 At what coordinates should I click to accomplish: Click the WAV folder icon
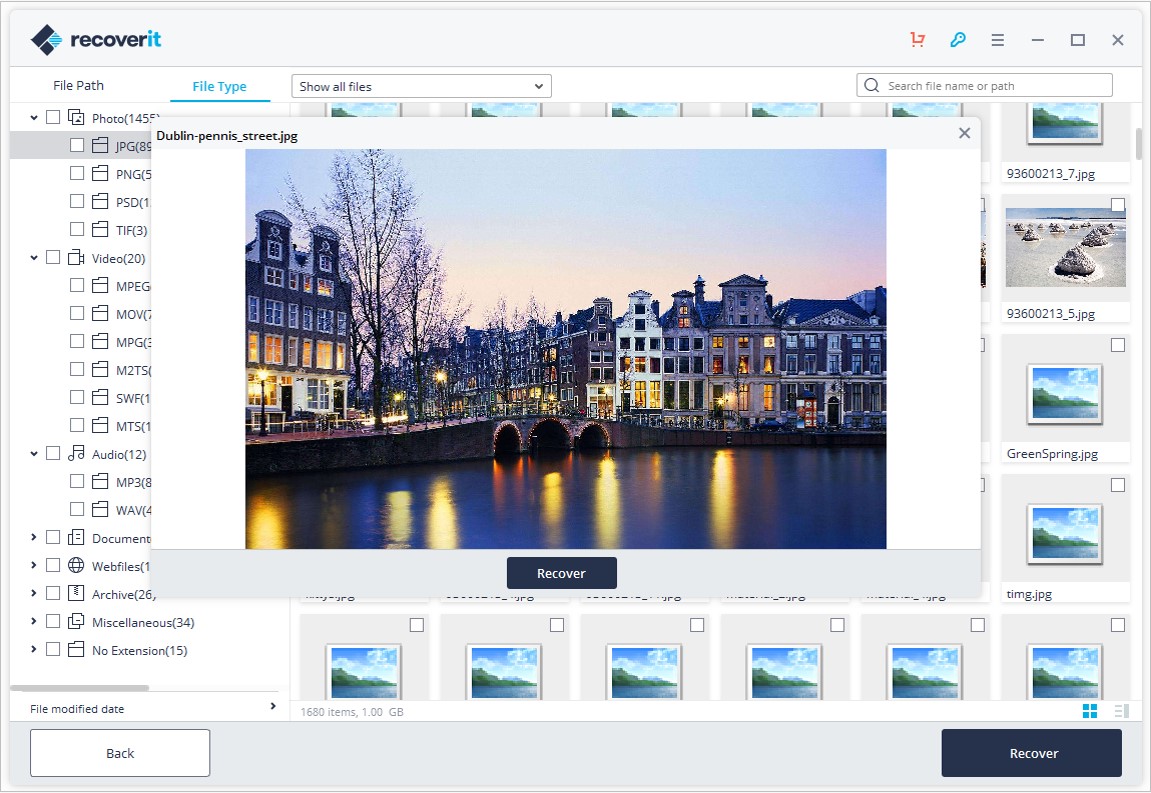[x=101, y=510]
